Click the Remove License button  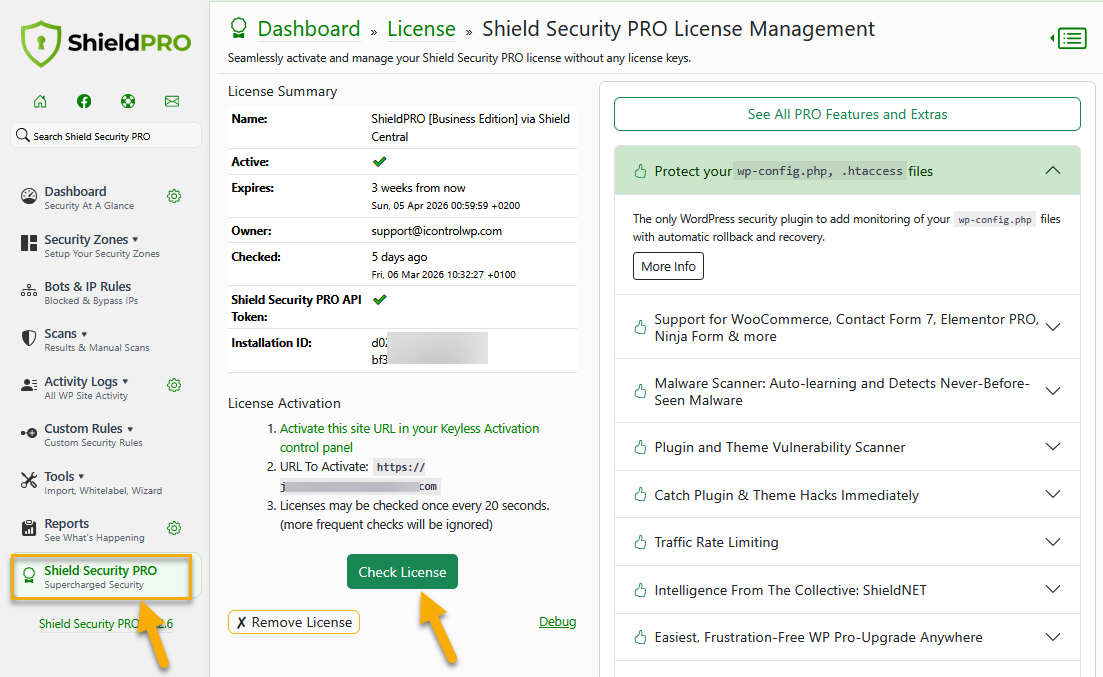(x=294, y=622)
